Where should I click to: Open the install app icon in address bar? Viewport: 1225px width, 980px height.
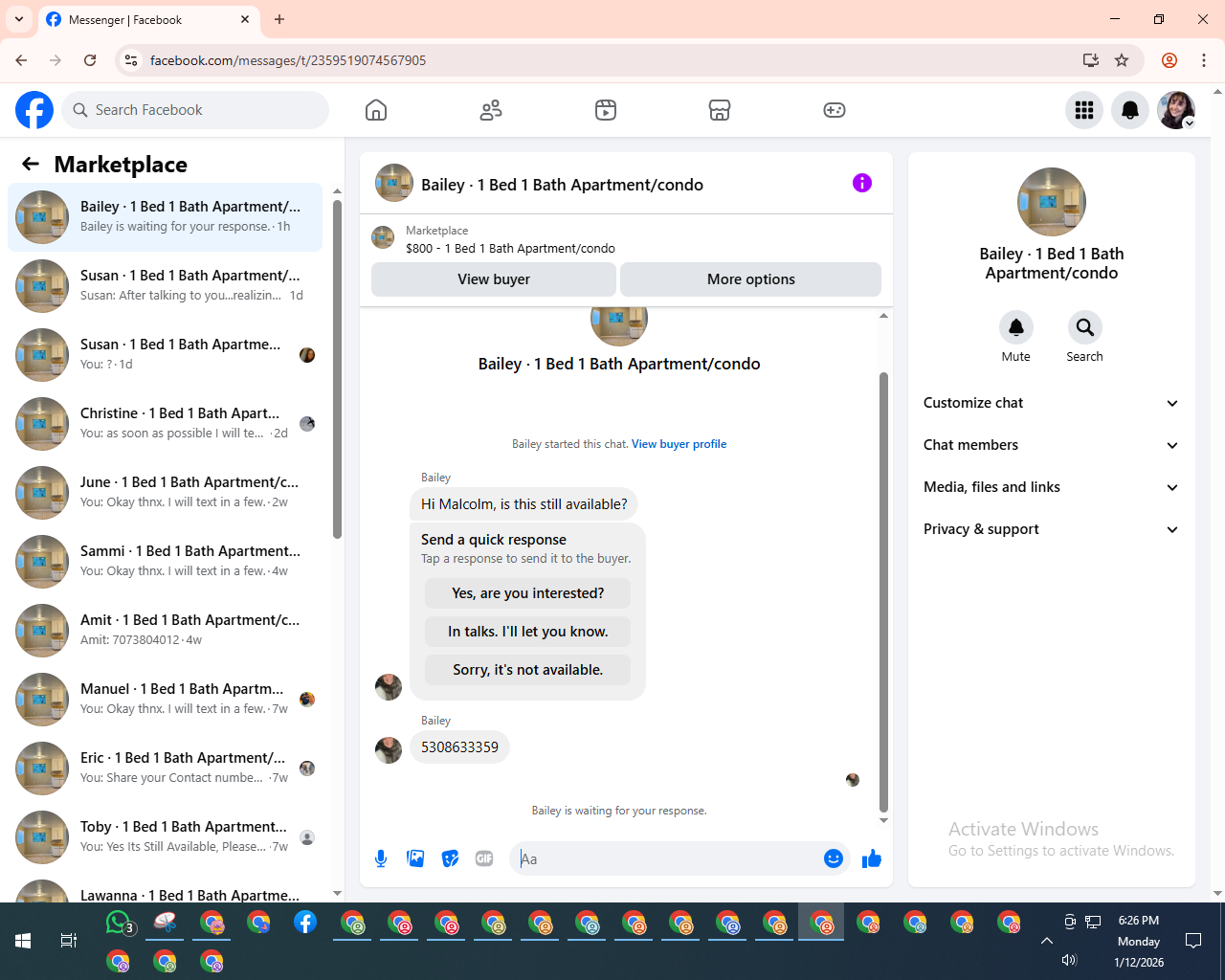1091,60
